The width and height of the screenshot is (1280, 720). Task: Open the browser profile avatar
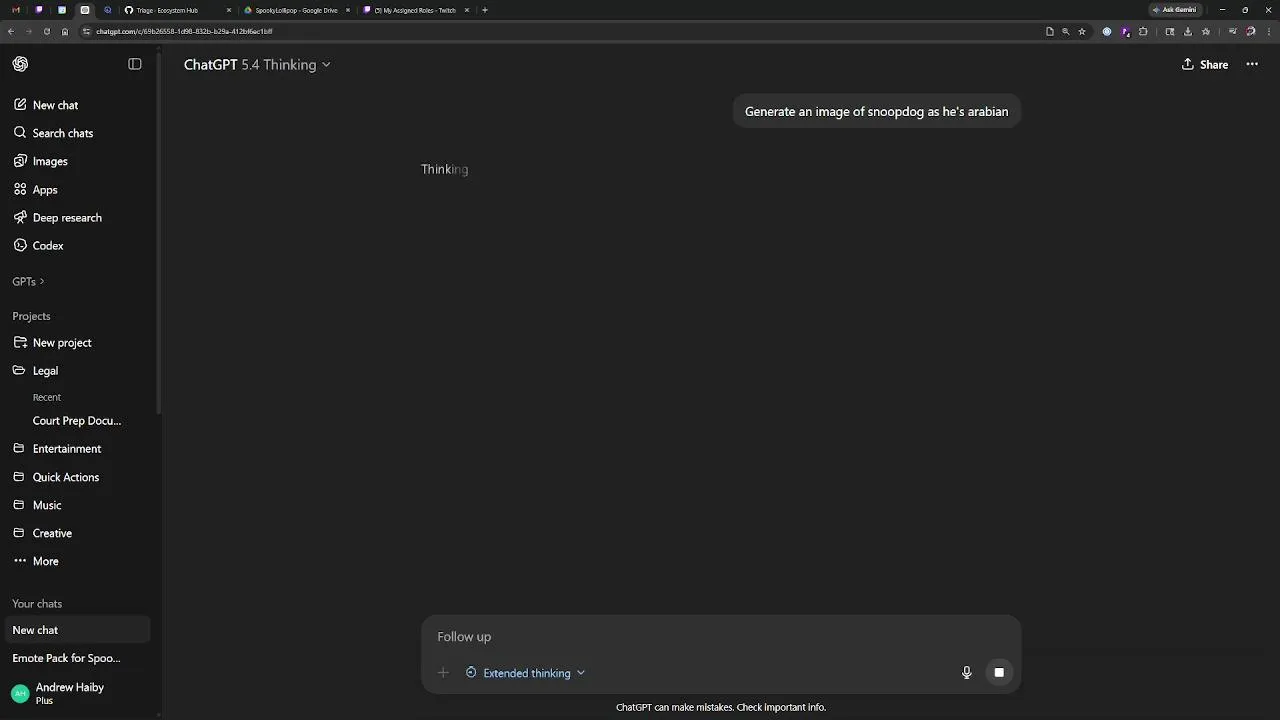pos(1251,31)
